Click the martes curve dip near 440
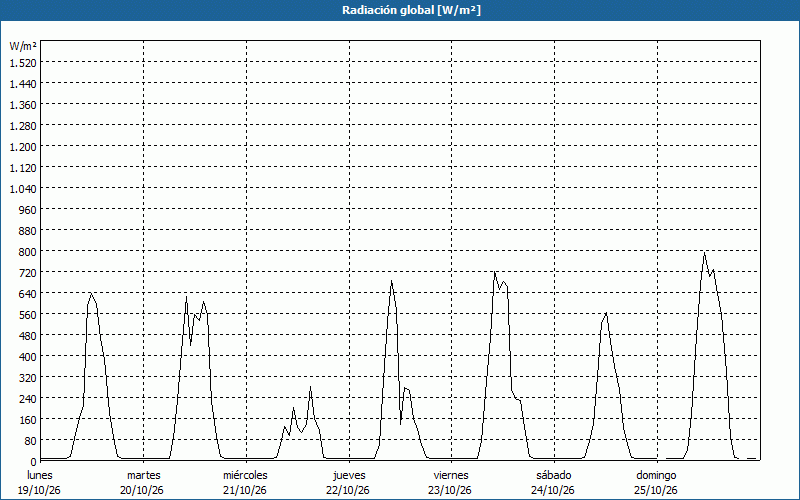This screenshot has height=500, width=800. pos(190,345)
